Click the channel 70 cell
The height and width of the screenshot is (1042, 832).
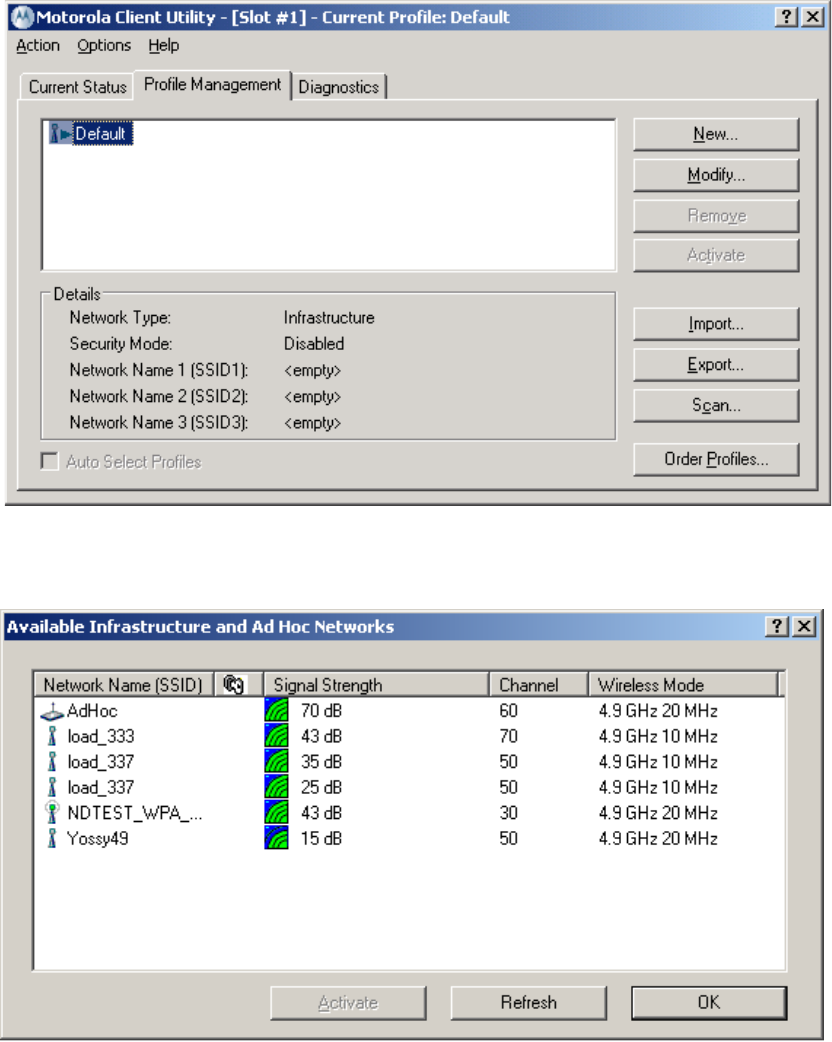tap(508, 736)
